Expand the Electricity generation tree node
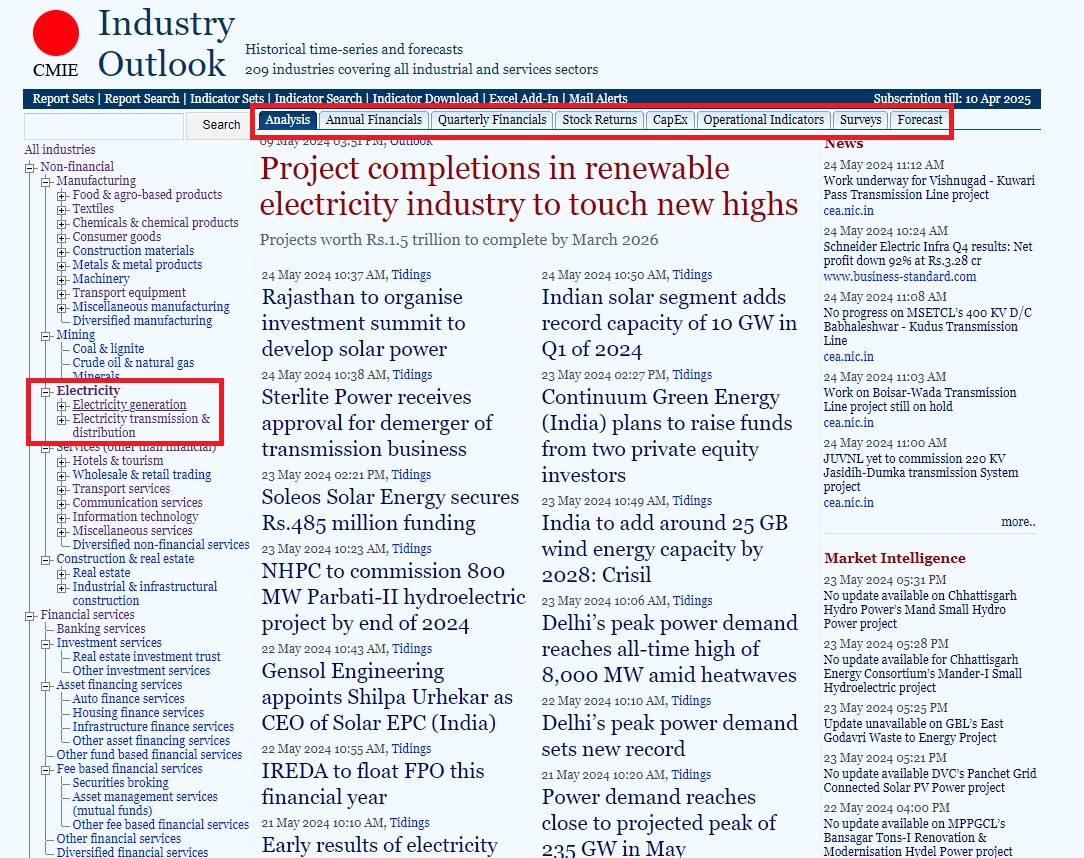Screen dimensions: 1084x858 pos(62,406)
